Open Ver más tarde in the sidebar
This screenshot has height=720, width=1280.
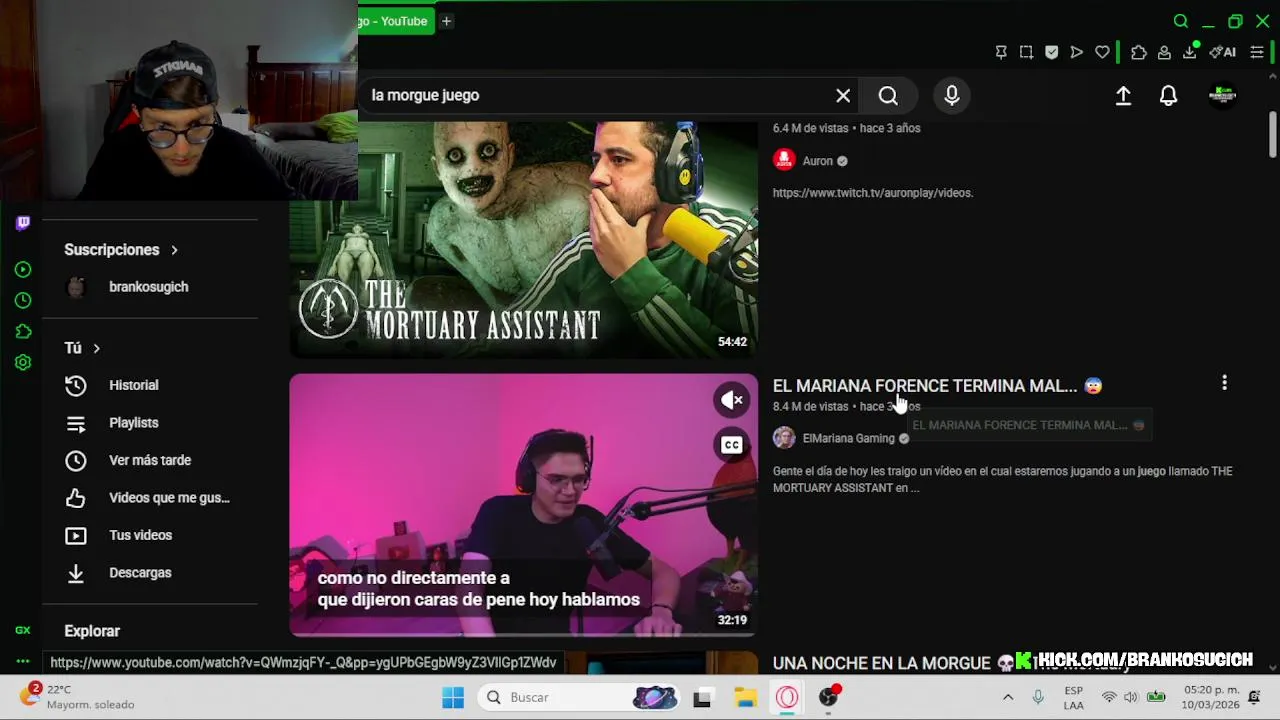click(x=150, y=460)
